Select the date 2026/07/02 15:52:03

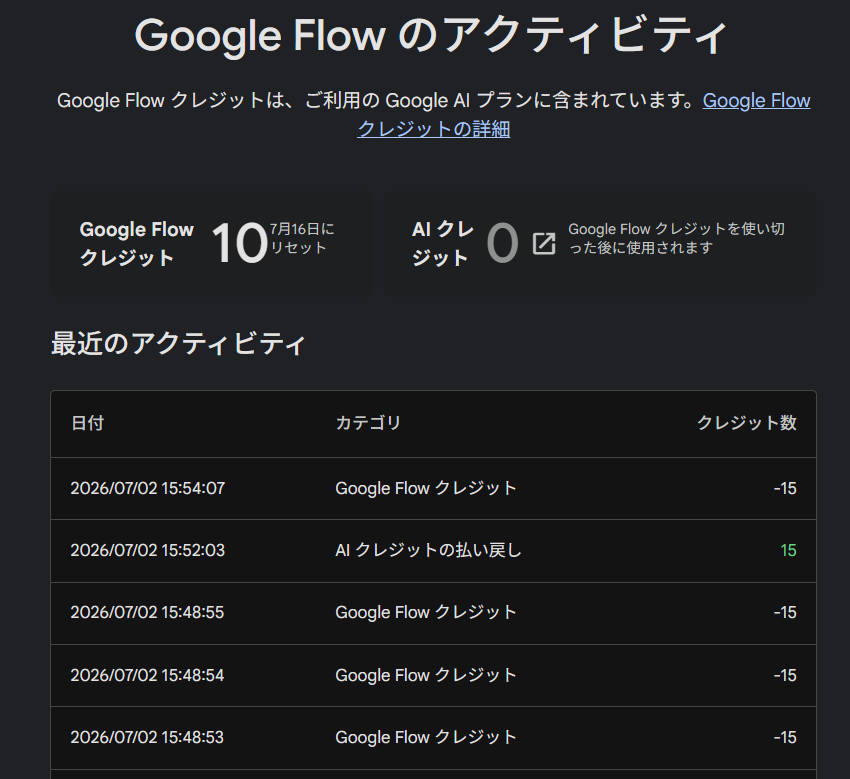point(147,551)
